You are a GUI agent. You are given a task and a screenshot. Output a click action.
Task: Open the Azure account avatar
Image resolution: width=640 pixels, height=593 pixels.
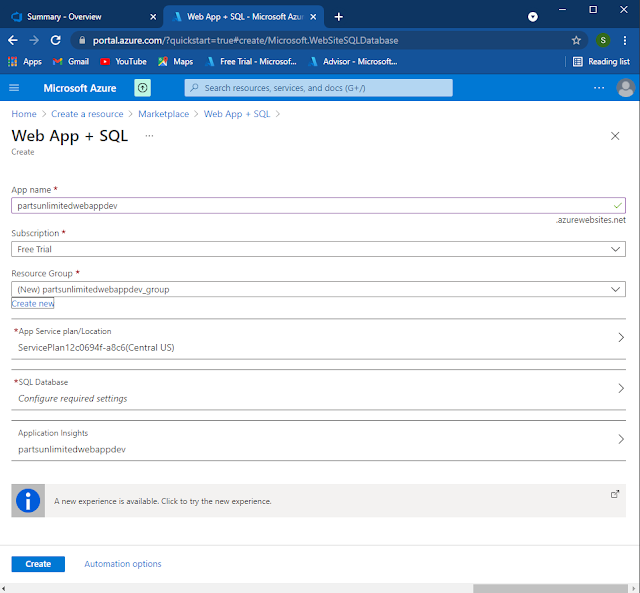click(x=625, y=88)
